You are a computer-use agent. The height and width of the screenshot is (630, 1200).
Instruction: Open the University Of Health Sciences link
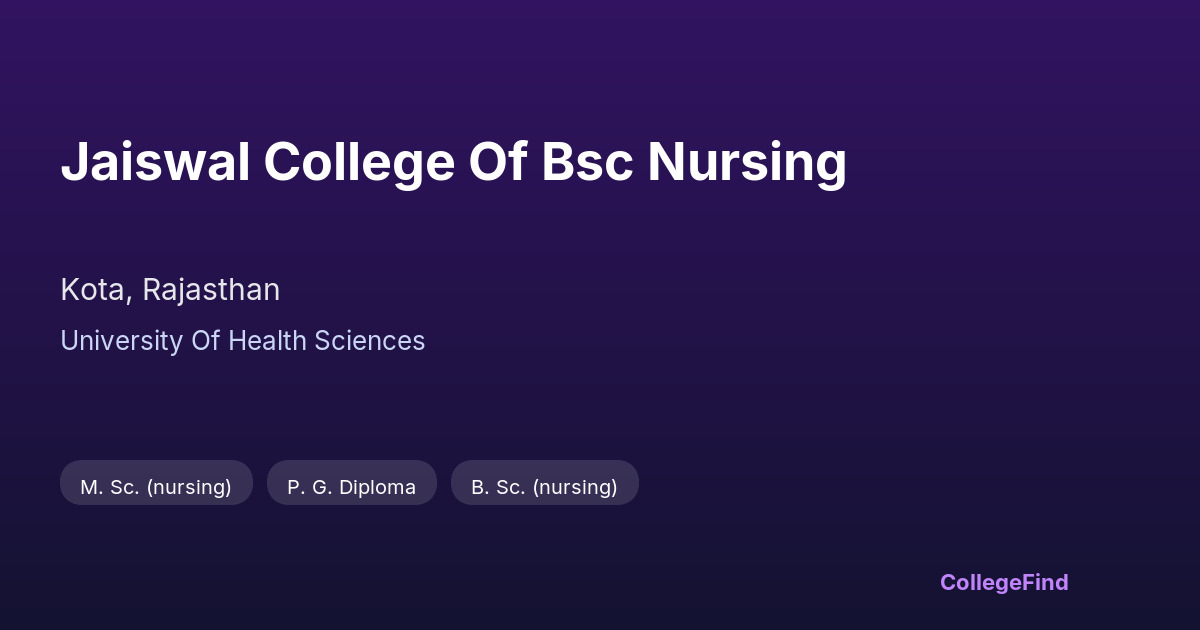(242, 341)
